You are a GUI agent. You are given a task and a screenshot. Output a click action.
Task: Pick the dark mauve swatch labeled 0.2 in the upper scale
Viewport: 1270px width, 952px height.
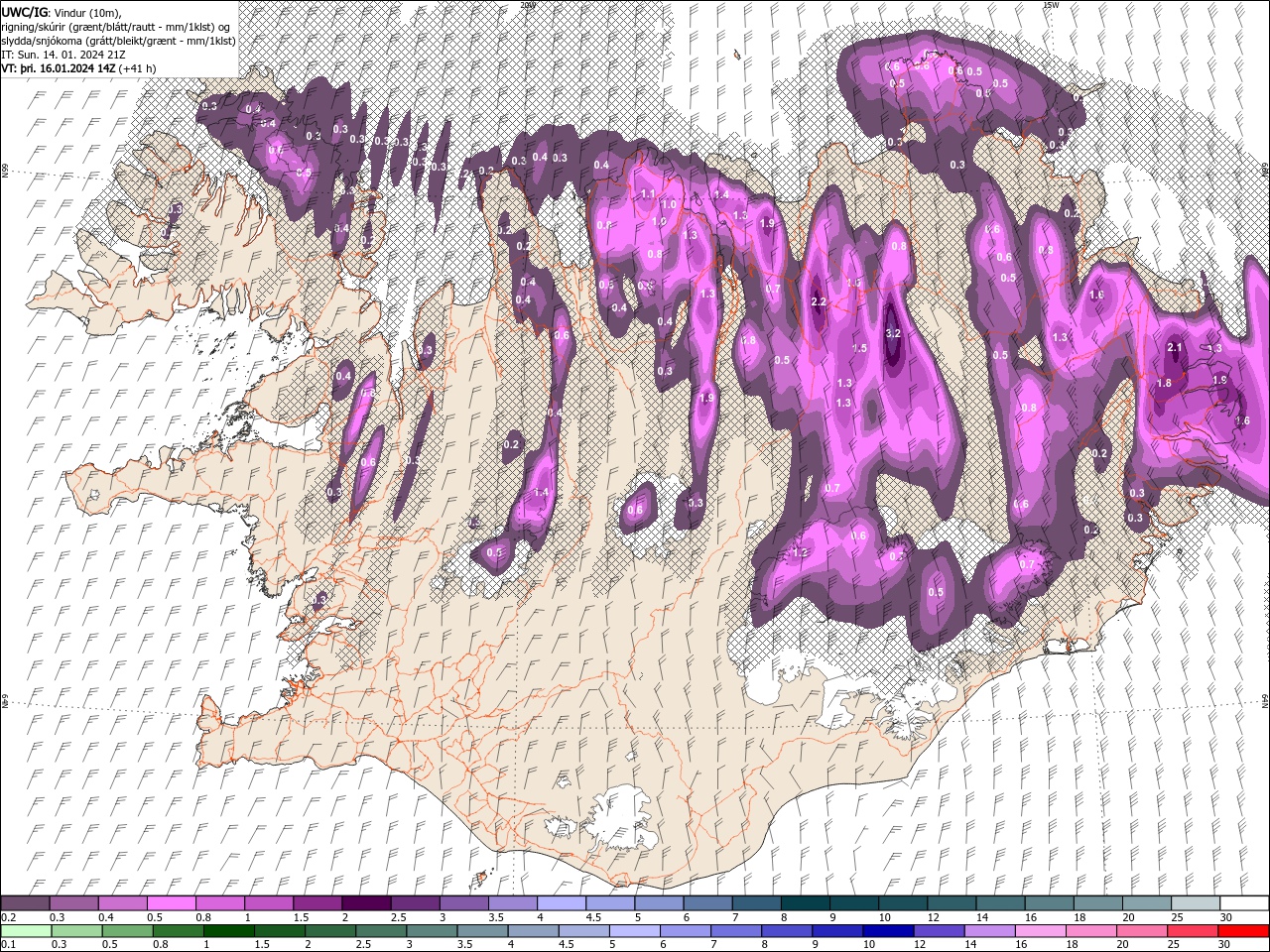click(25, 903)
